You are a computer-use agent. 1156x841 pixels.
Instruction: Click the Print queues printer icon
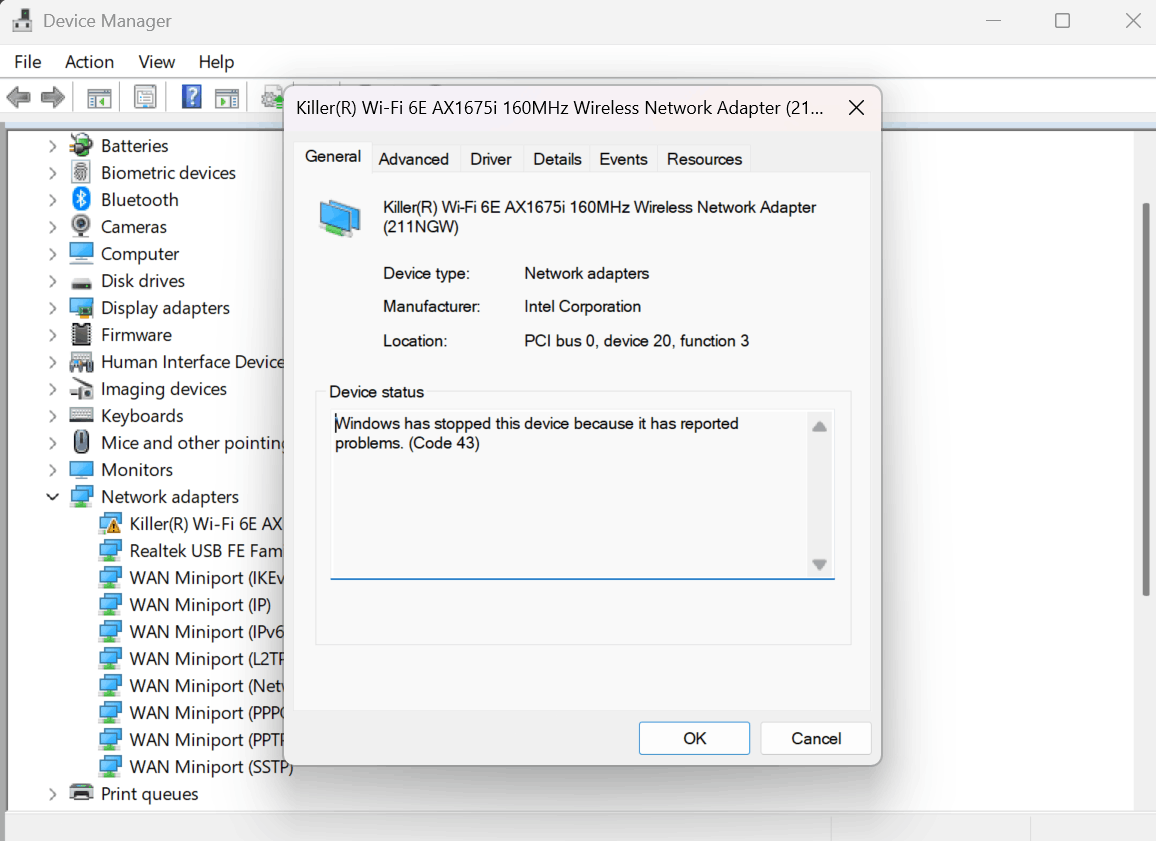tap(81, 793)
